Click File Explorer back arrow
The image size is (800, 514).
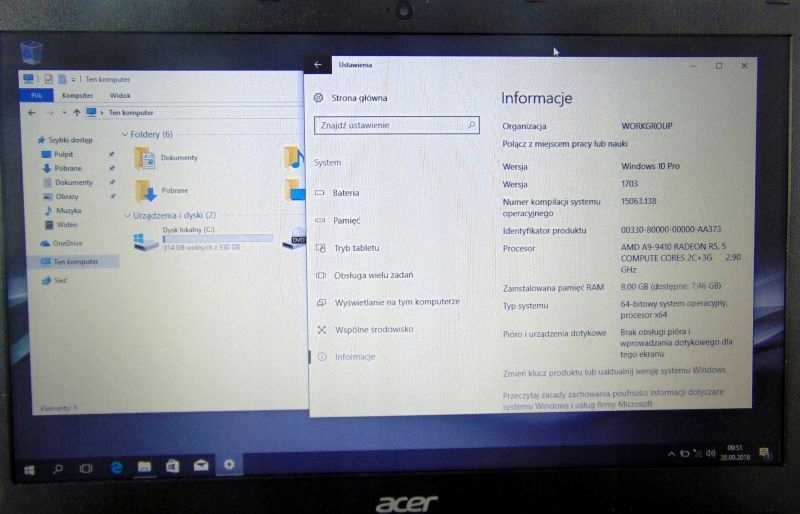(x=32, y=112)
